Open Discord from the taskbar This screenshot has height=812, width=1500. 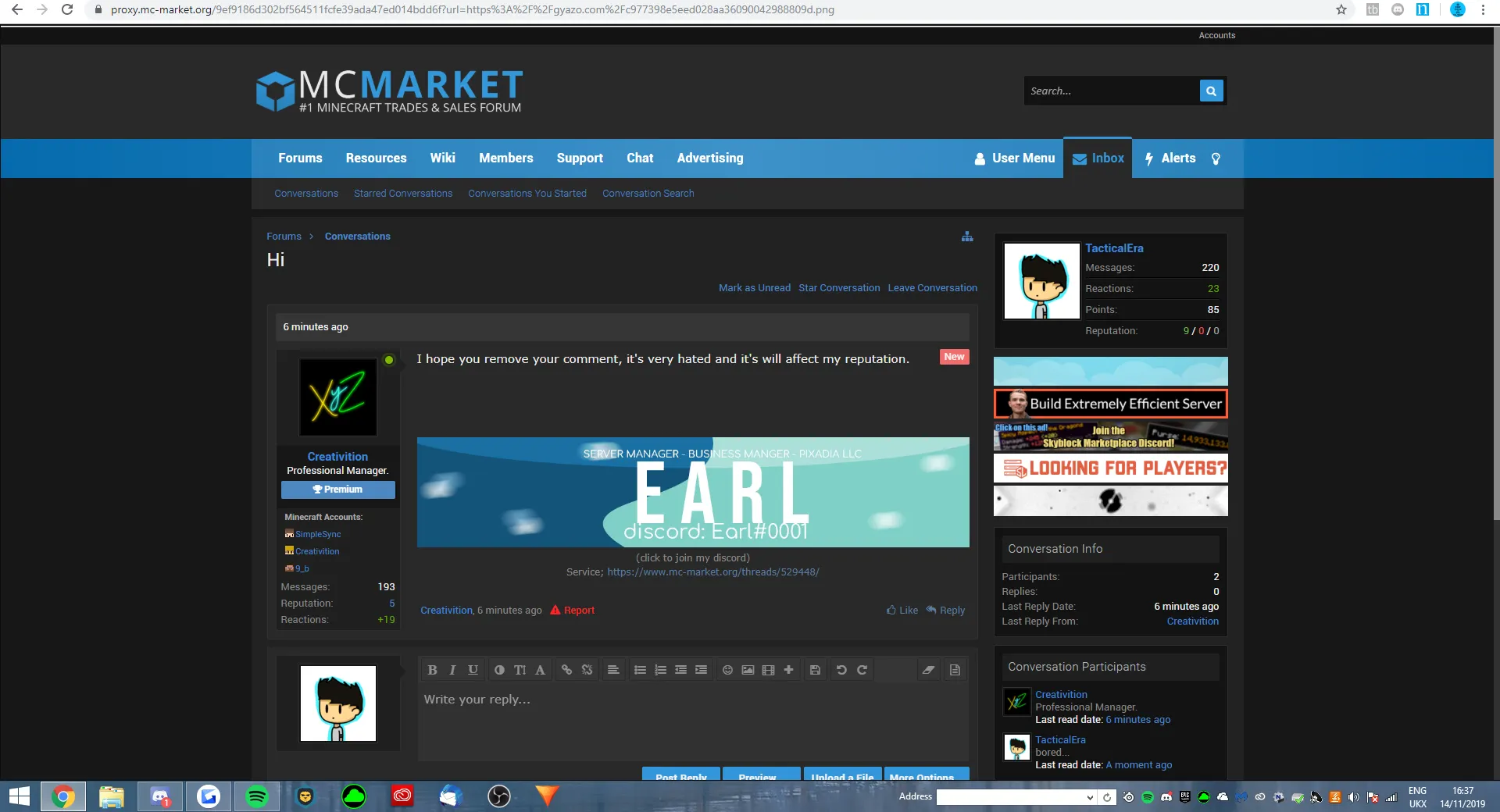click(x=160, y=796)
